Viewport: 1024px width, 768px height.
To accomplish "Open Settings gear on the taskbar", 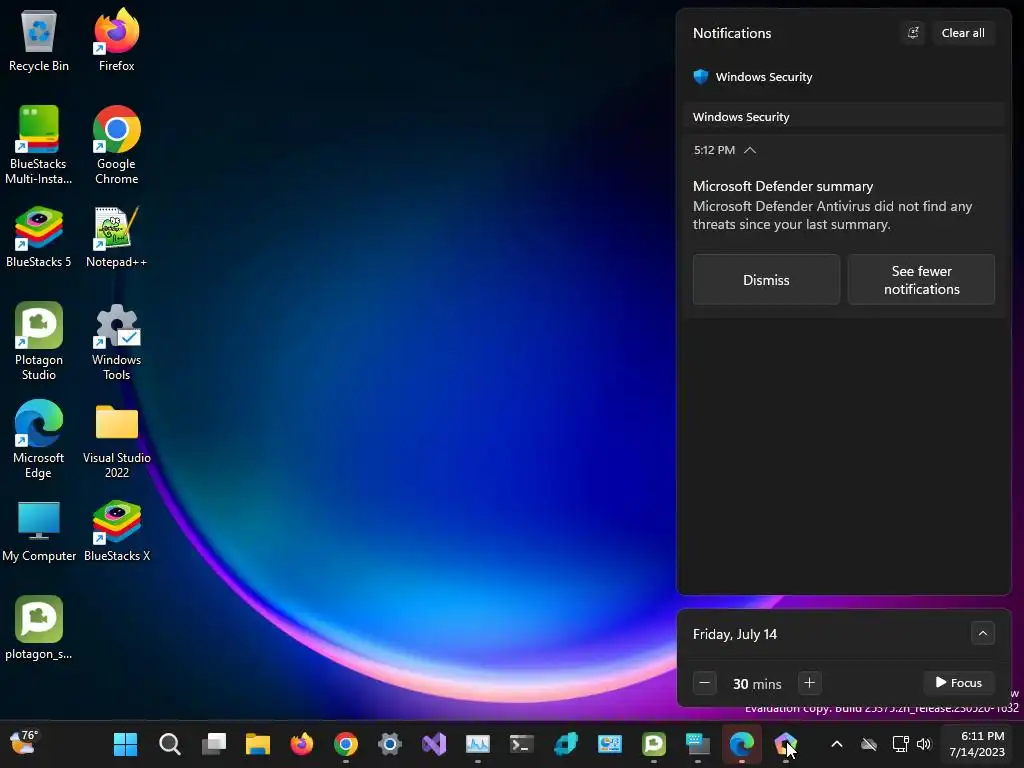I will coord(390,744).
